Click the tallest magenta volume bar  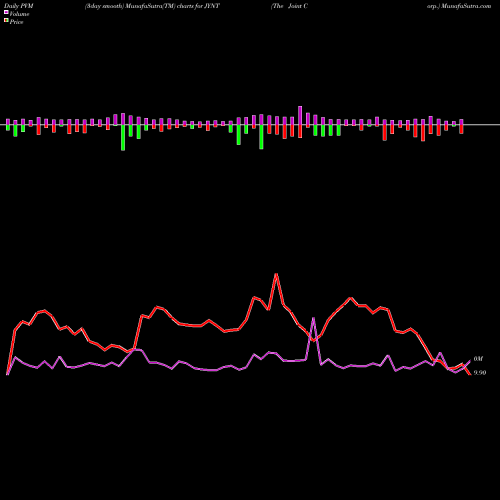pyautogui.click(x=300, y=116)
